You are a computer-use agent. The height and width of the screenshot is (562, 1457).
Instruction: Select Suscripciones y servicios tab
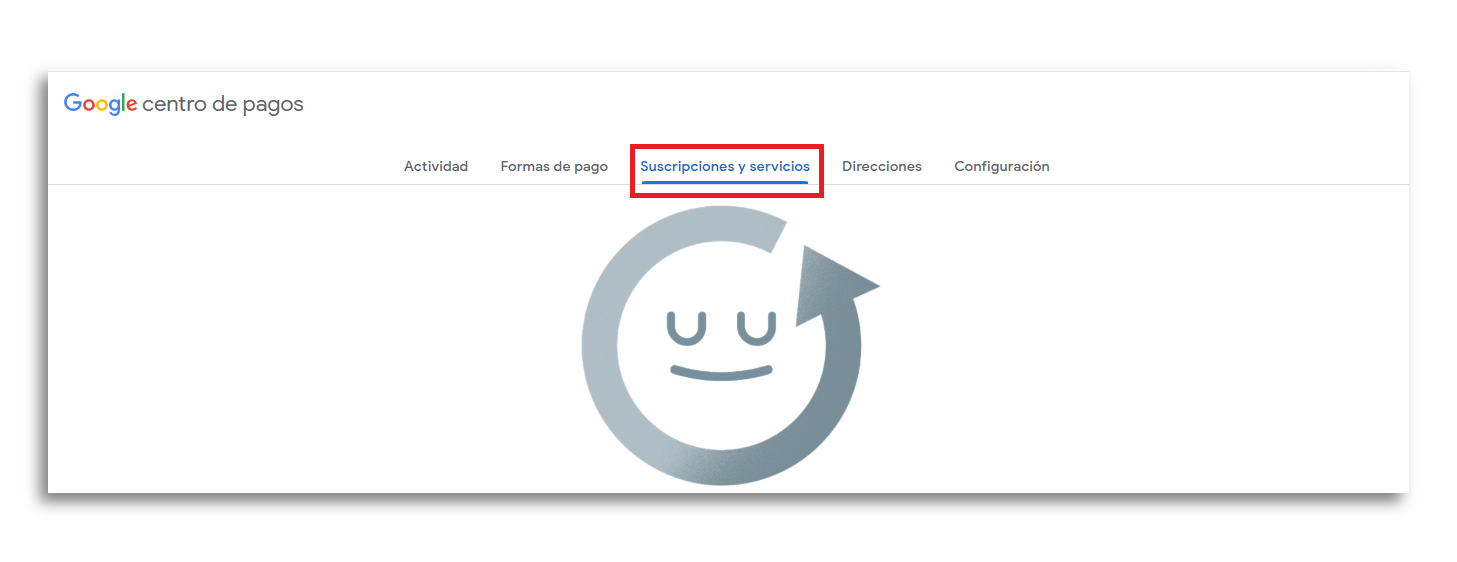(725, 167)
